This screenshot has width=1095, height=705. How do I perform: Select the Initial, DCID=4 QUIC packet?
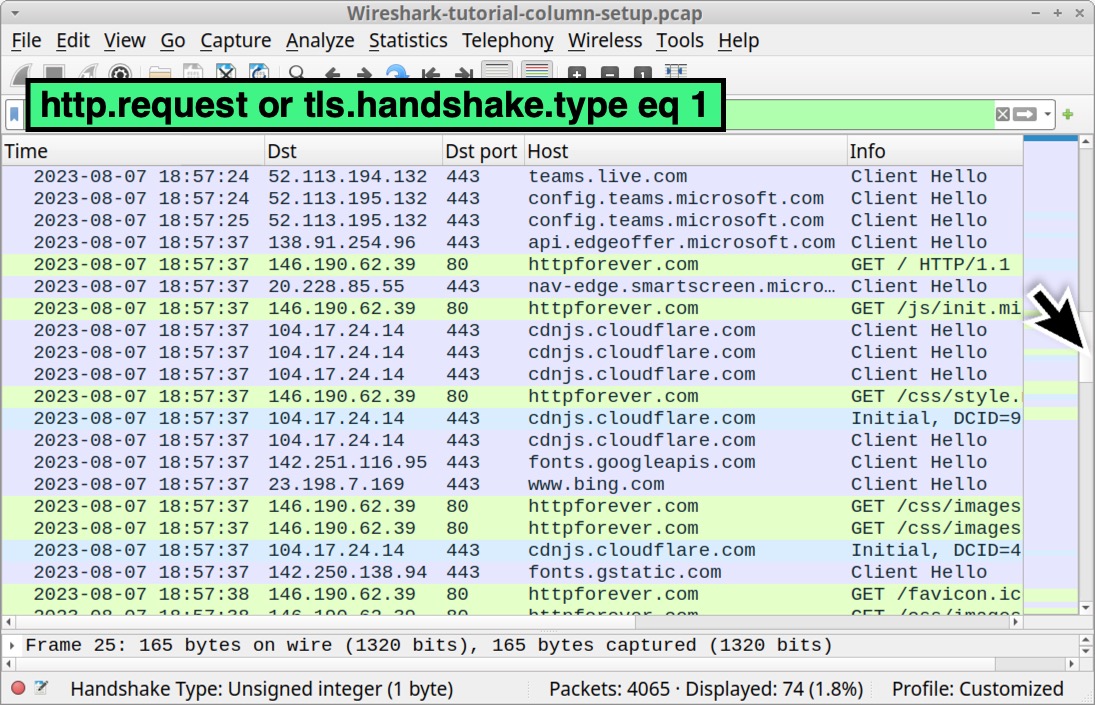point(512,550)
